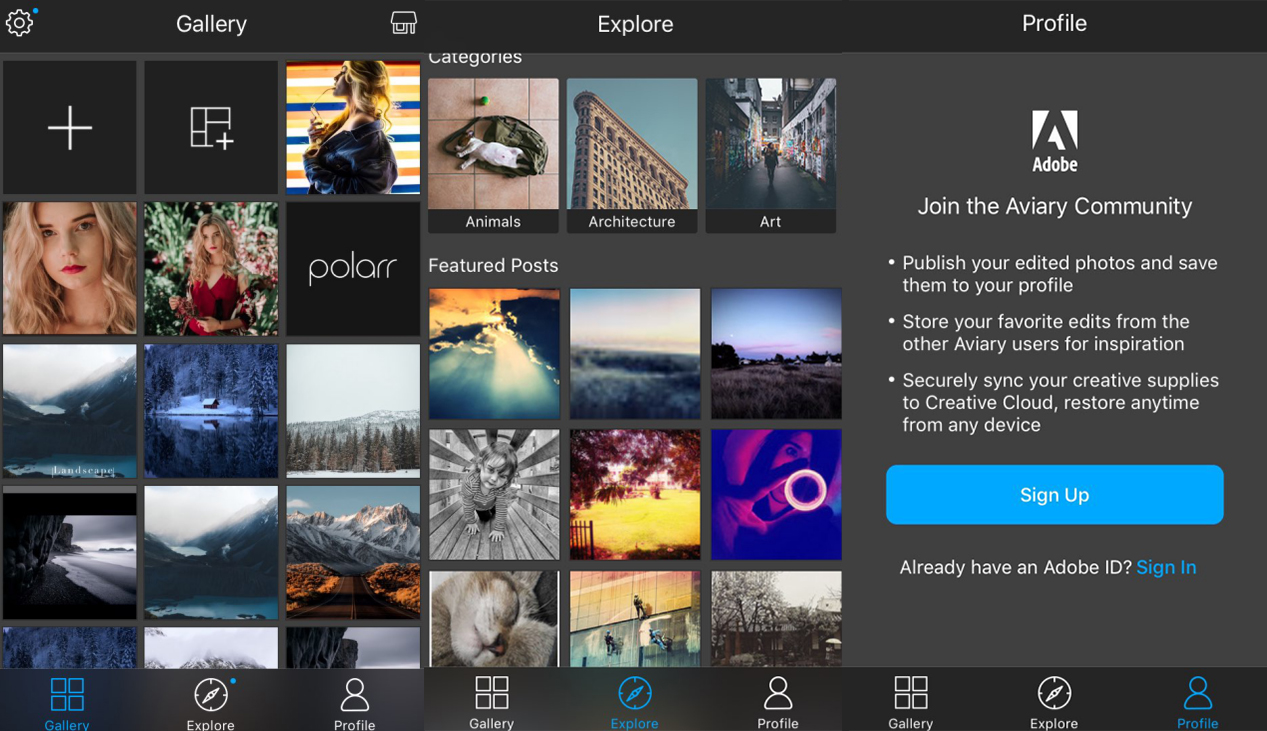The width and height of the screenshot is (1267, 731).
Task: Click the Categories heading text
Action: pos(475,57)
